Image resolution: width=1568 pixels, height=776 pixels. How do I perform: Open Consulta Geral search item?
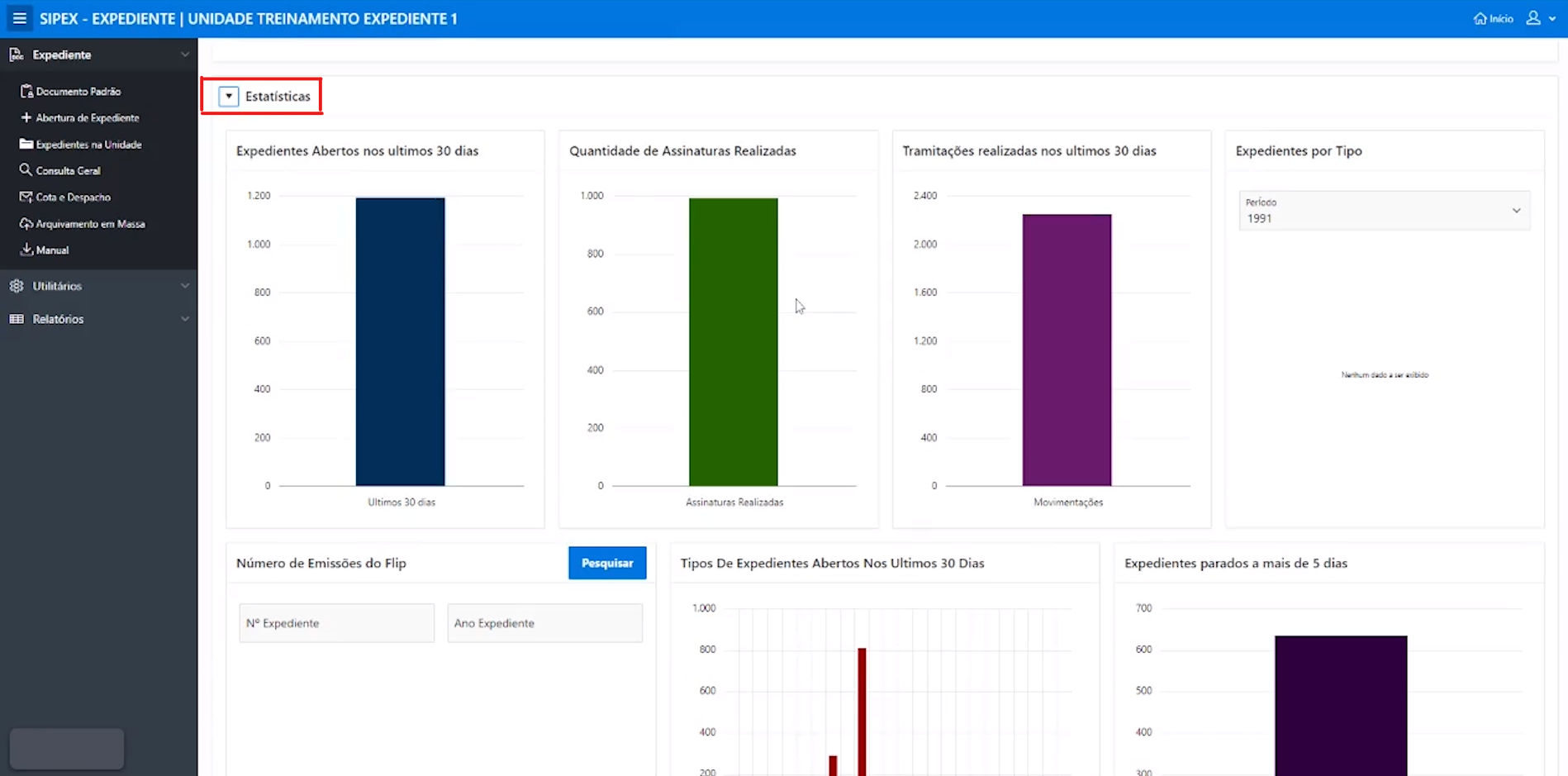[68, 171]
